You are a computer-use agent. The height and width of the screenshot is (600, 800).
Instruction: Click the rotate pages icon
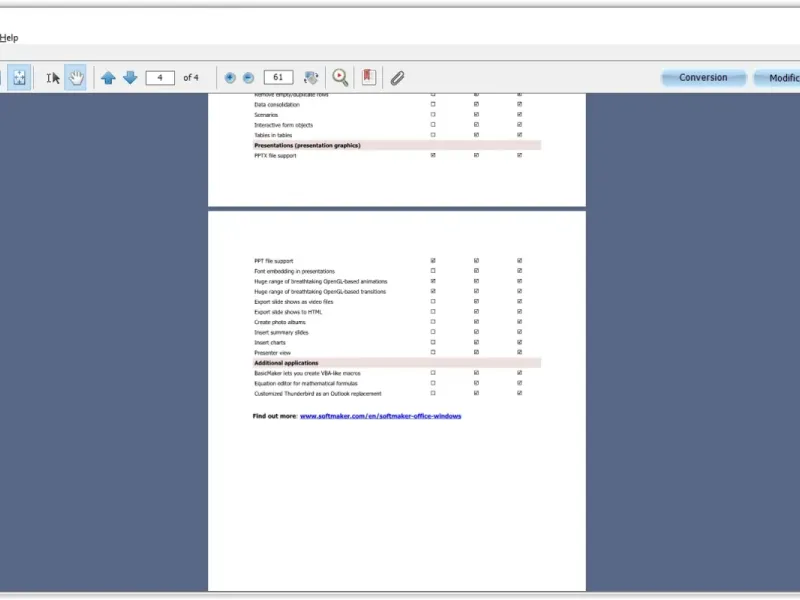[311, 78]
